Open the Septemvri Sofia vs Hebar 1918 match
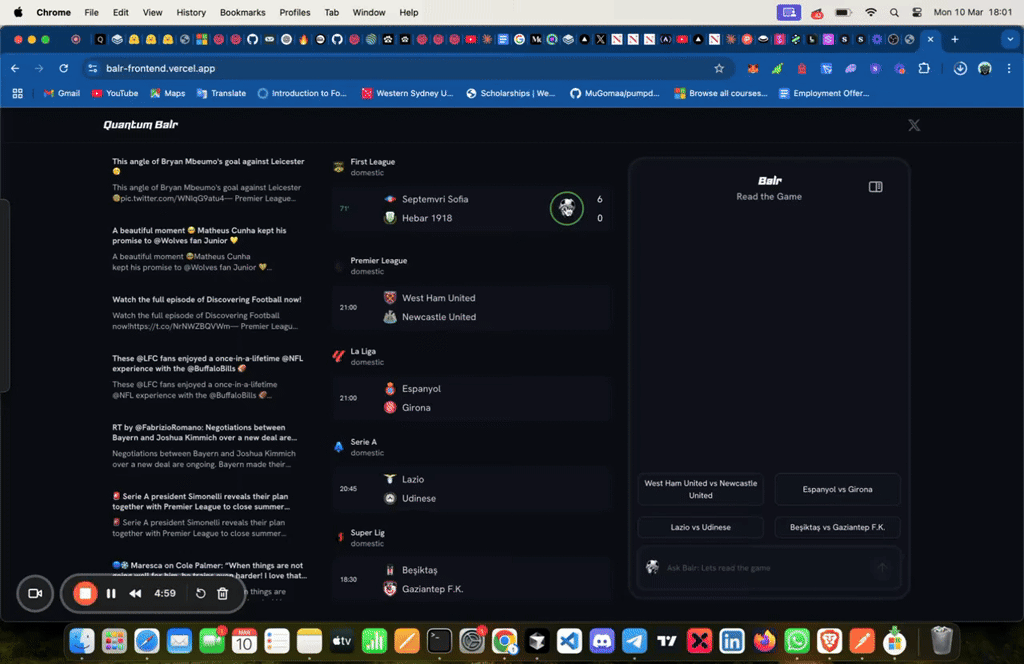The height and width of the screenshot is (664, 1024). click(472, 208)
